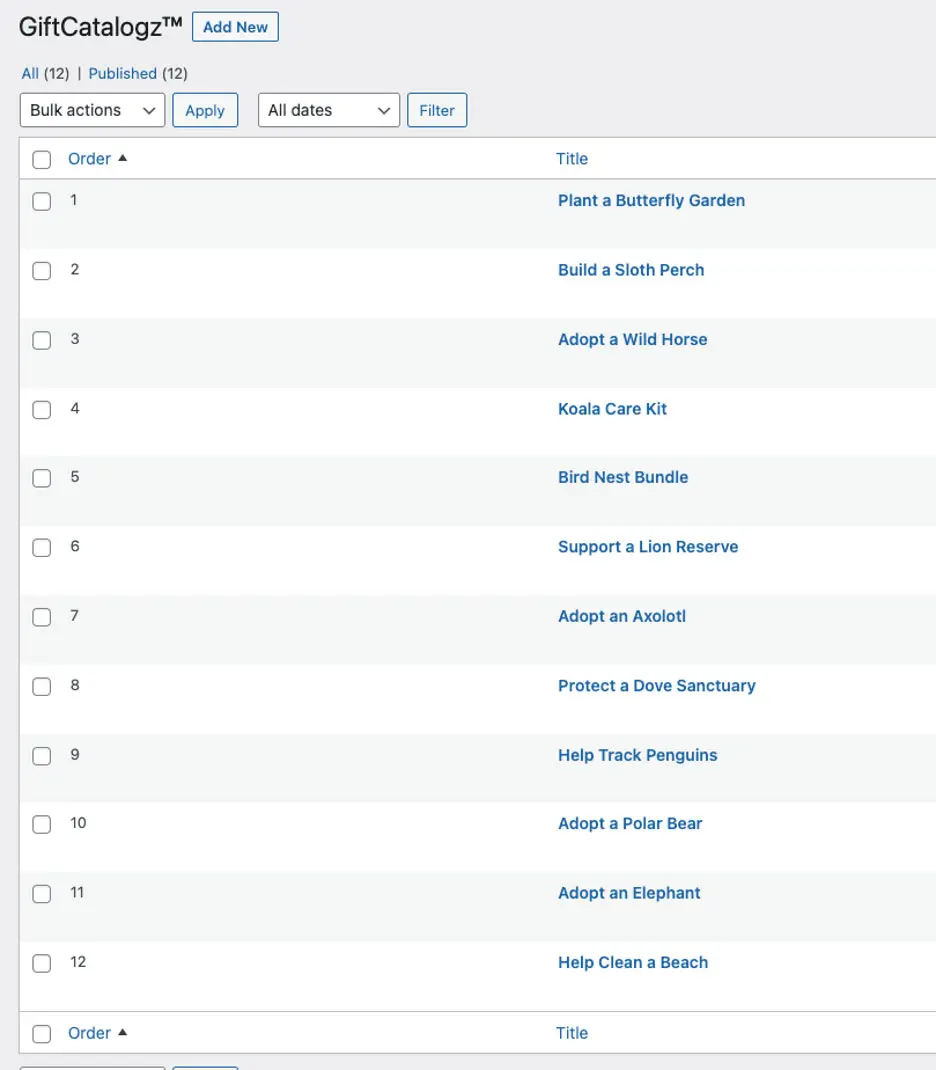The height and width of the screenshot is (1070, 936).
Task: Open the Adopt a Wild Horse item
Action: [x=632, y=339]
